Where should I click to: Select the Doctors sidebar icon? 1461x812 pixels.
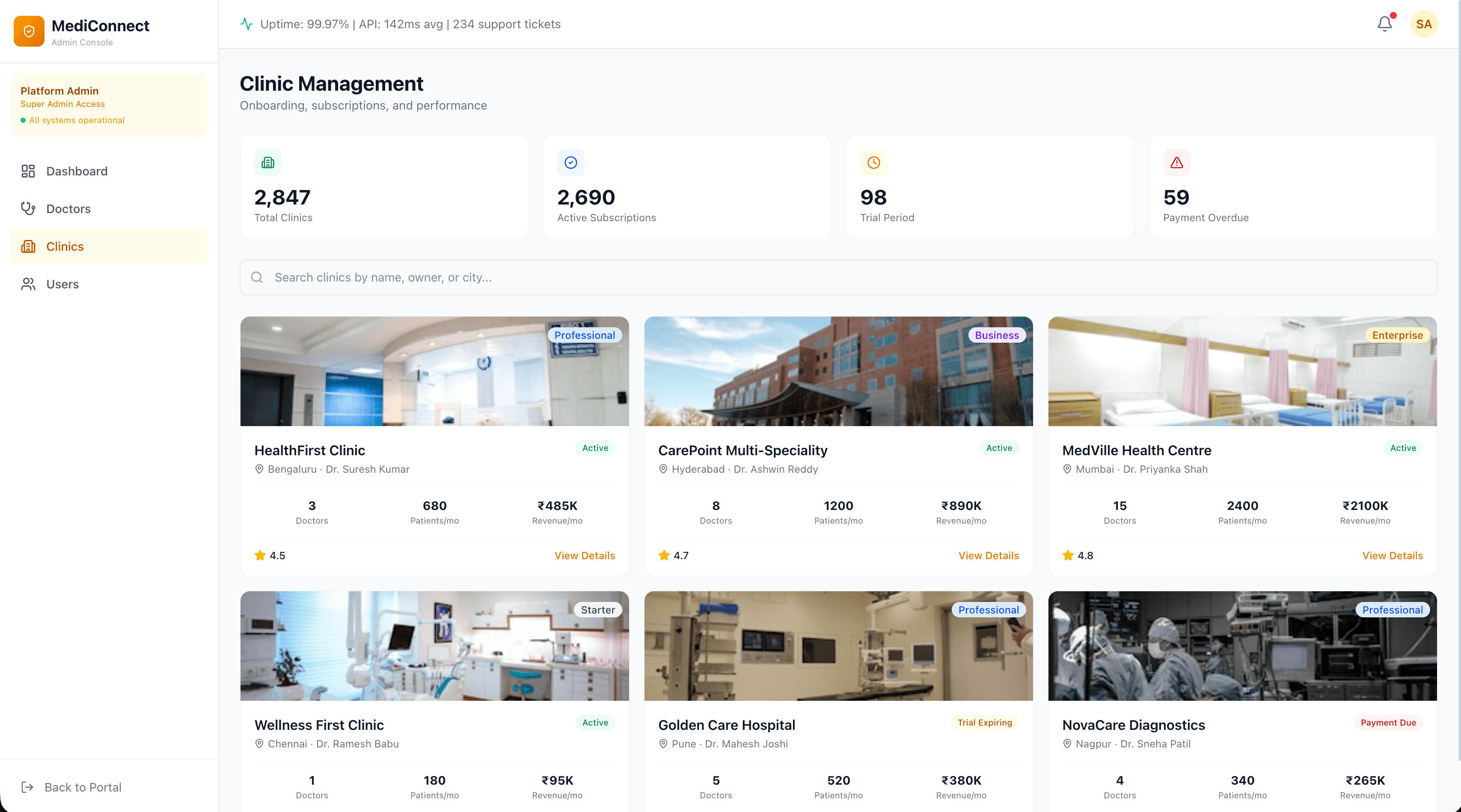(28, 208)
